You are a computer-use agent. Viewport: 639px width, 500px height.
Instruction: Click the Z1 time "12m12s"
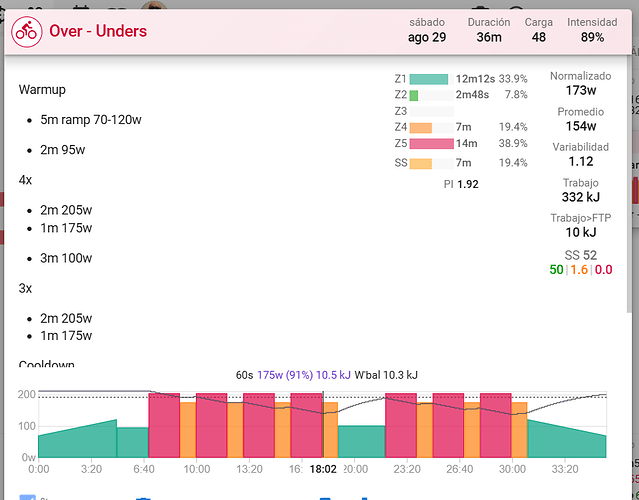point(475,79)
